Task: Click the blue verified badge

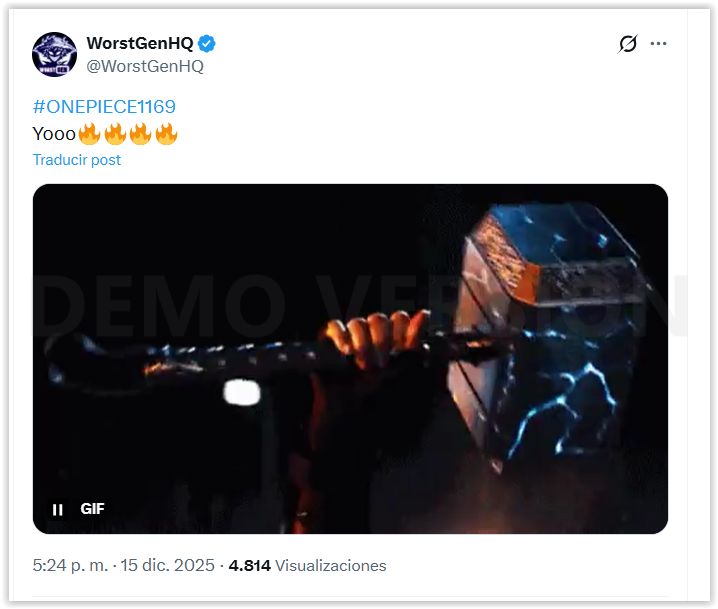Action: tap(207, 44)
